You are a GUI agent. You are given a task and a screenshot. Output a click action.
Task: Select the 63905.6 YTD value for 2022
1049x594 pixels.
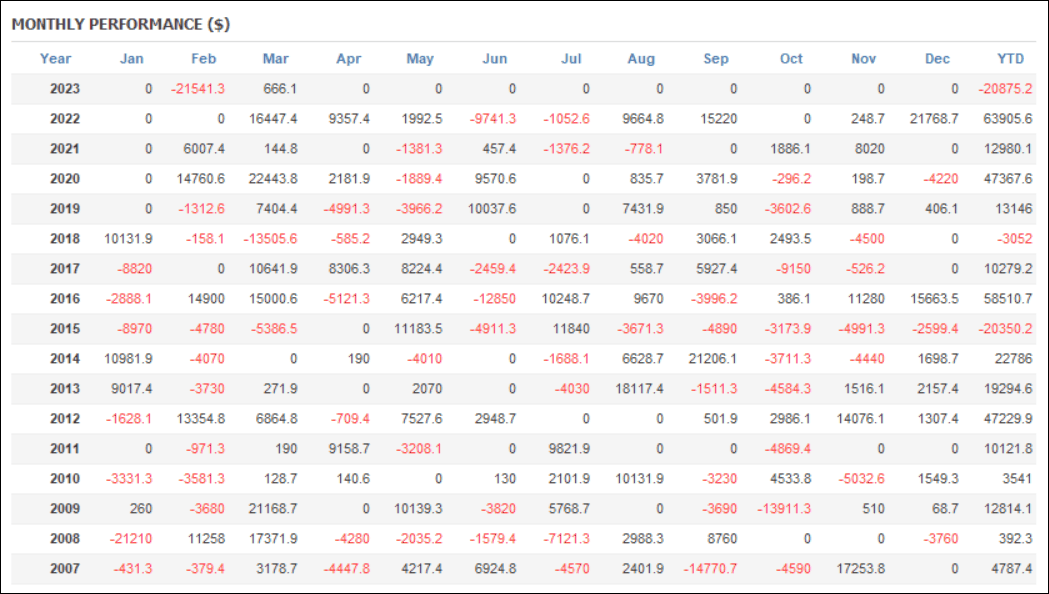click(1005, 119)
